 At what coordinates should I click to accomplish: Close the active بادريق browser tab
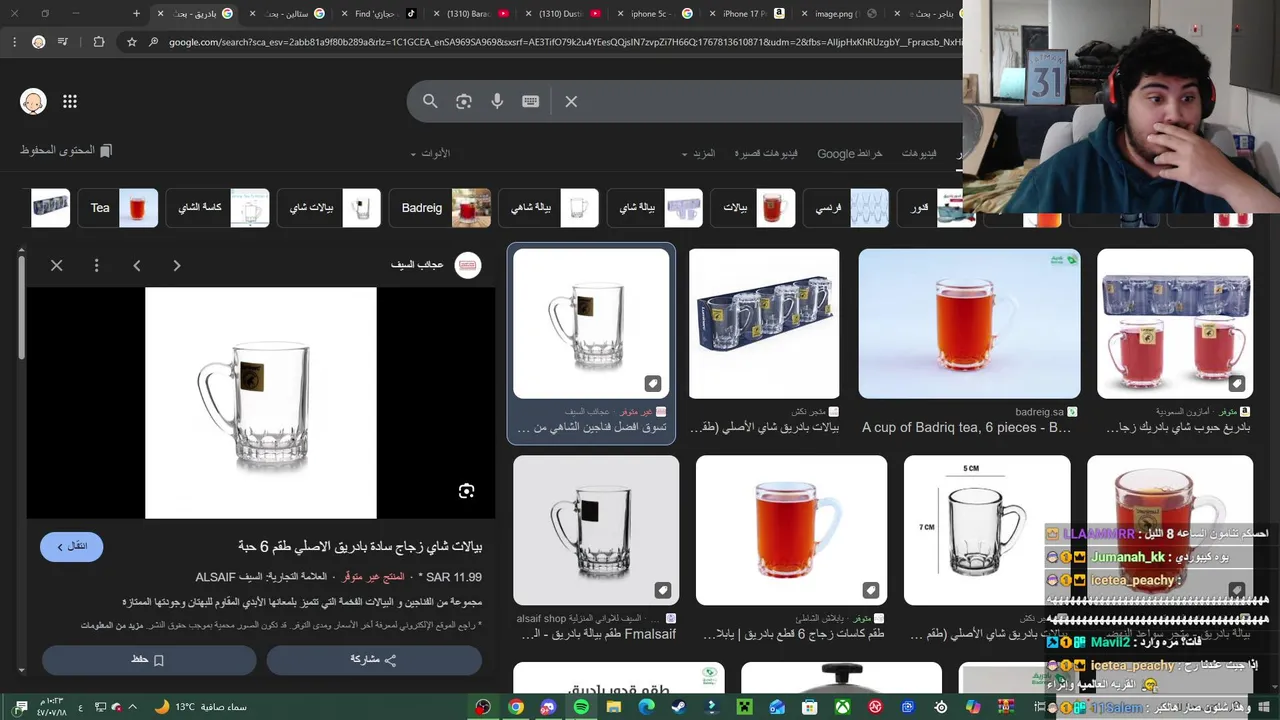pyautogui.click(x=160, y=14)
